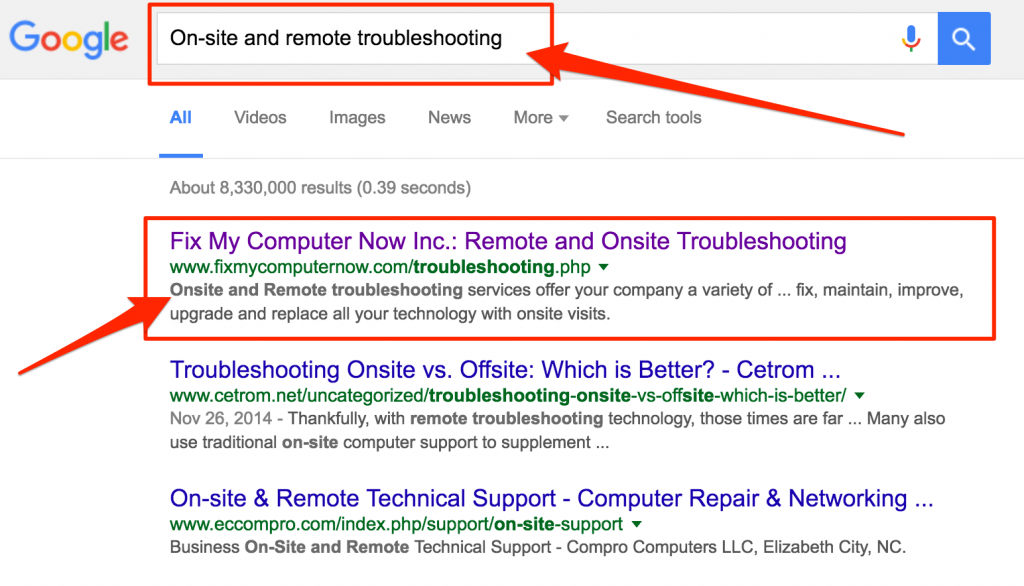Click the eccompro.com on-site-support URL
This screenshot has width=1024, height=586.
coord(396,525)
